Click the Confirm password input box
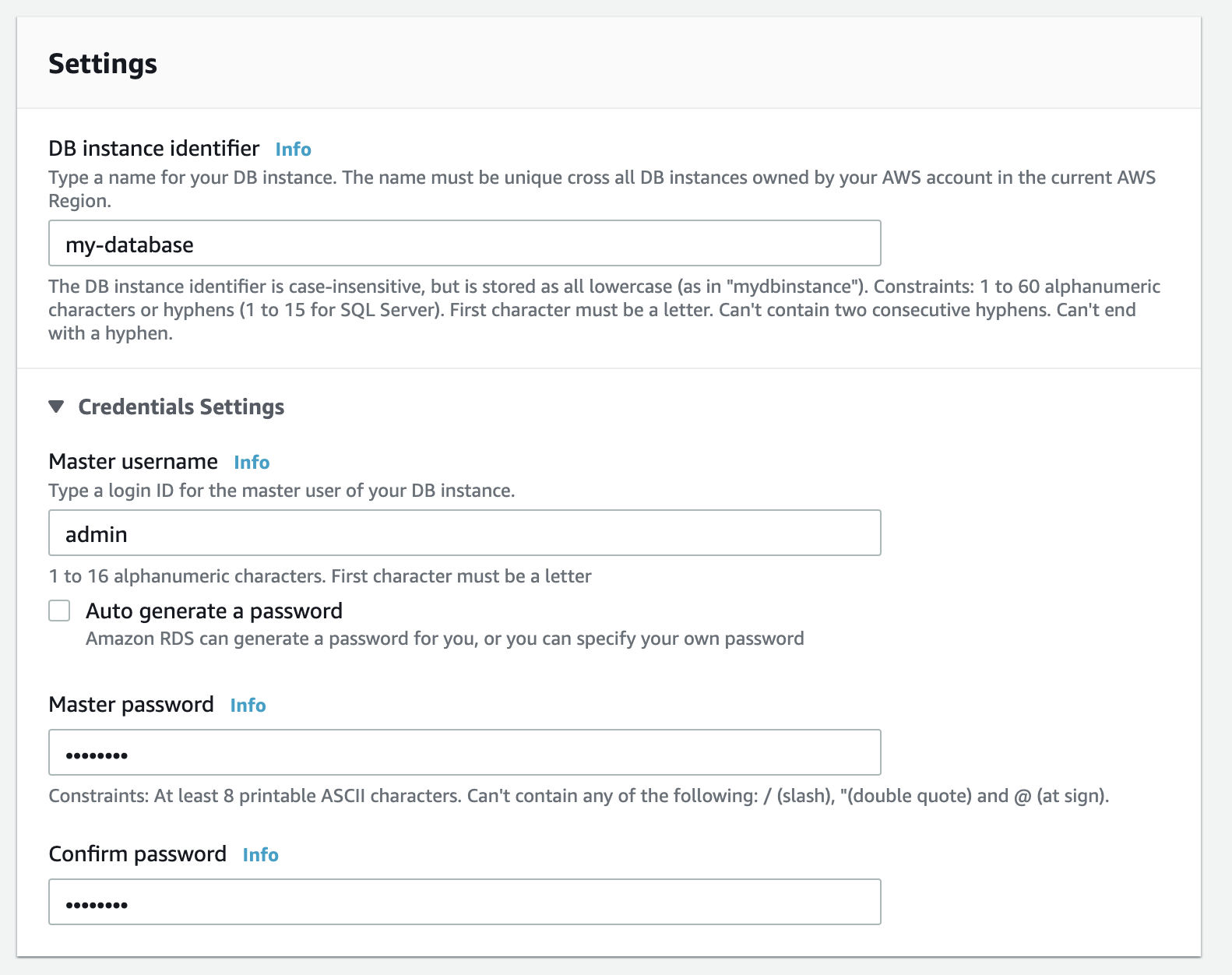This screenshot has width=1232, height=975. [464, 902]
